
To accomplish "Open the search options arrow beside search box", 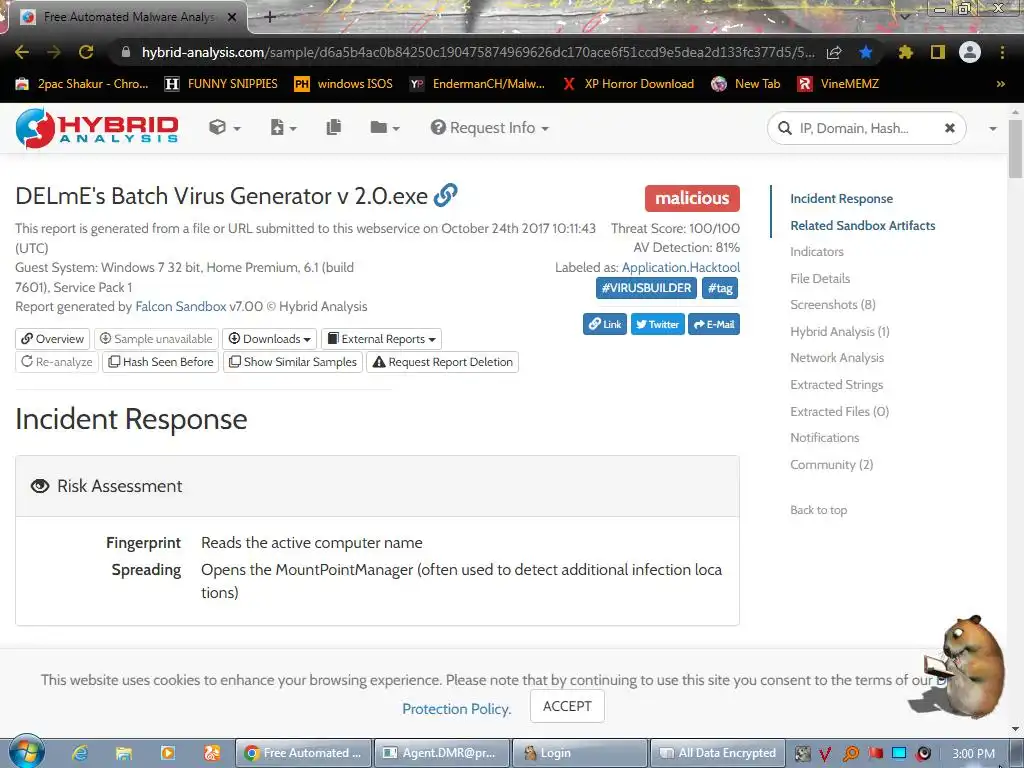I will point(993,129).
